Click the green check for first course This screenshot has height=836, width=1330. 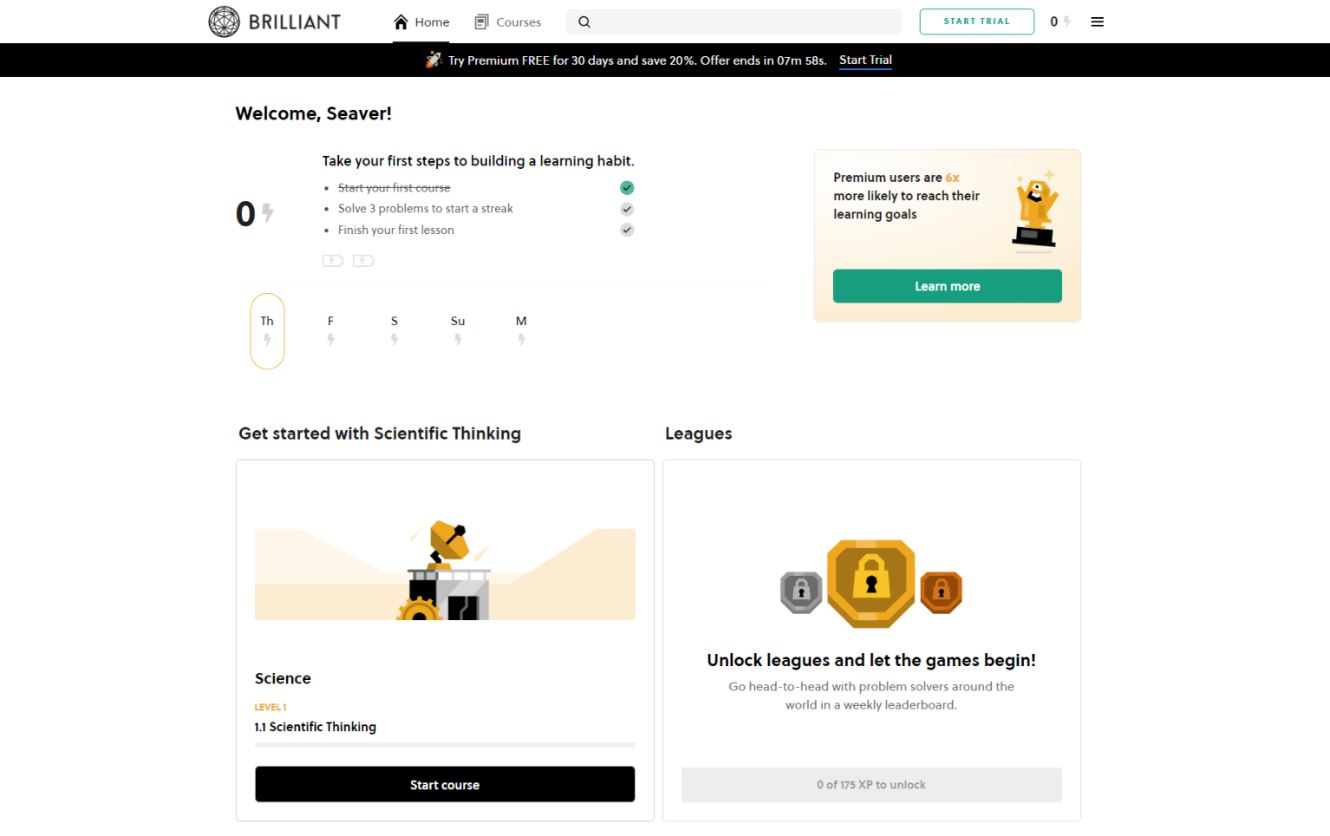(x=627, y=188)
